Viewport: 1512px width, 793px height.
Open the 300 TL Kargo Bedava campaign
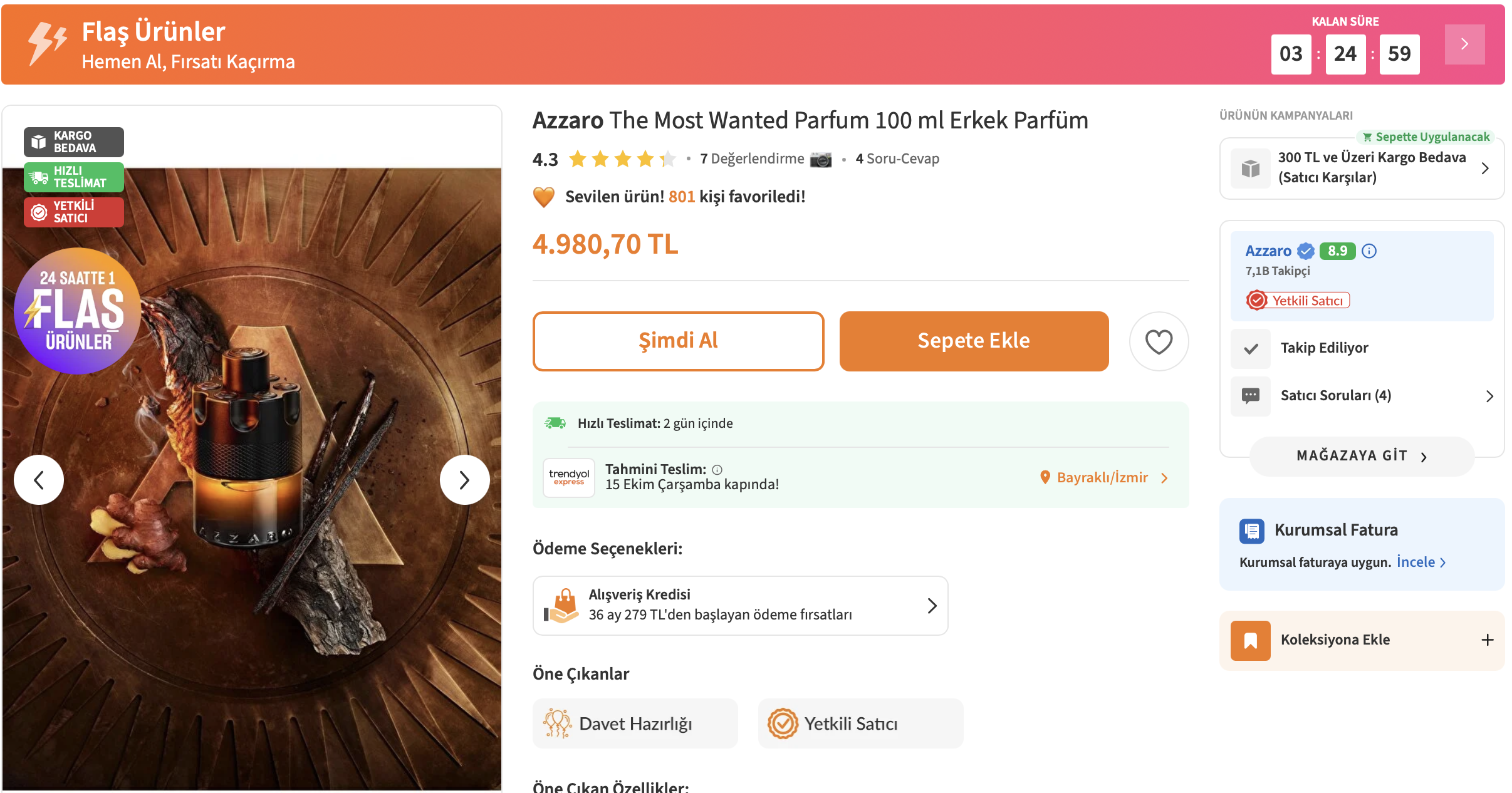(1362, 168)
